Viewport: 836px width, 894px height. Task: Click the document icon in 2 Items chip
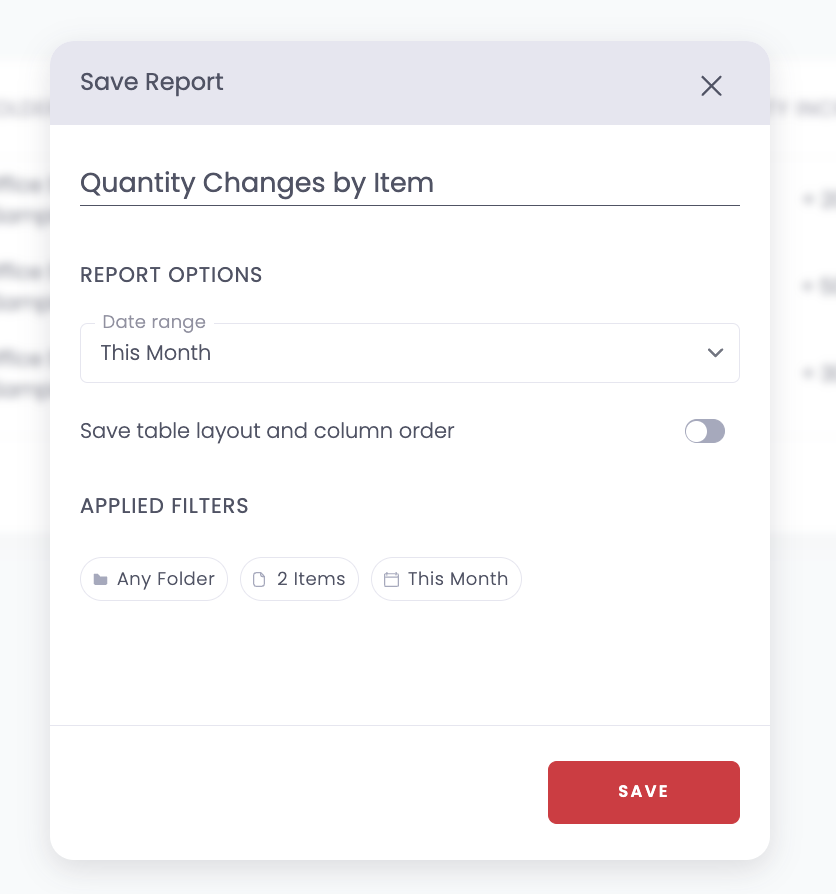click(x=259, y=580)
